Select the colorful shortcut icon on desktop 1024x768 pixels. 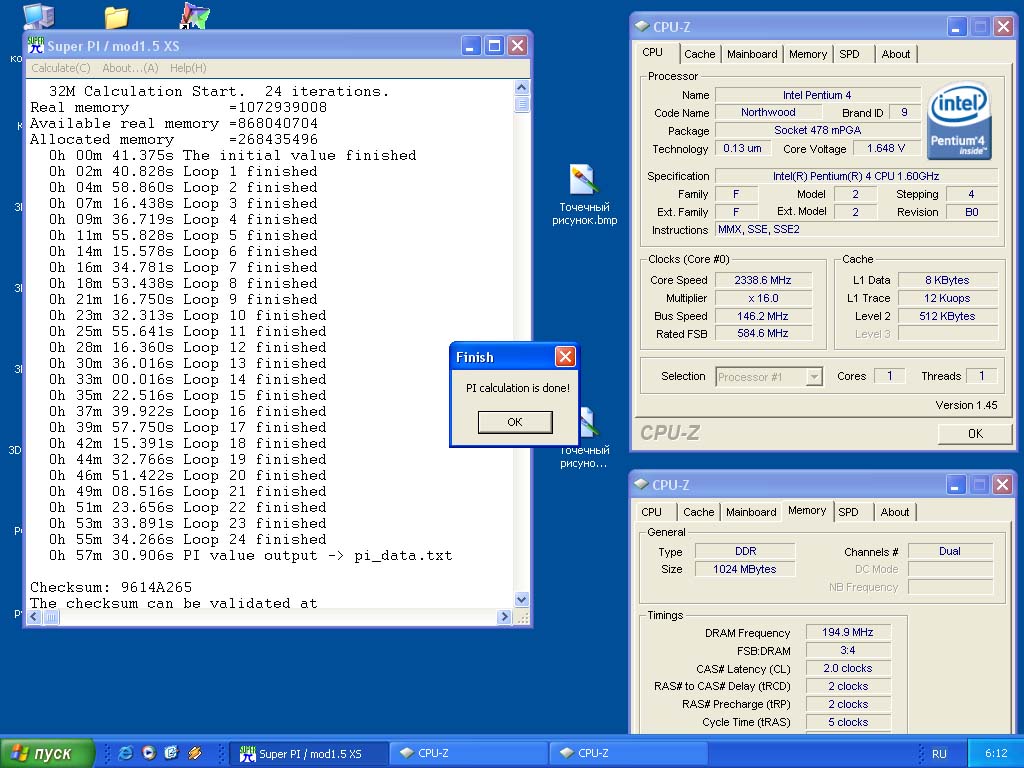click(x=194, y=17)
